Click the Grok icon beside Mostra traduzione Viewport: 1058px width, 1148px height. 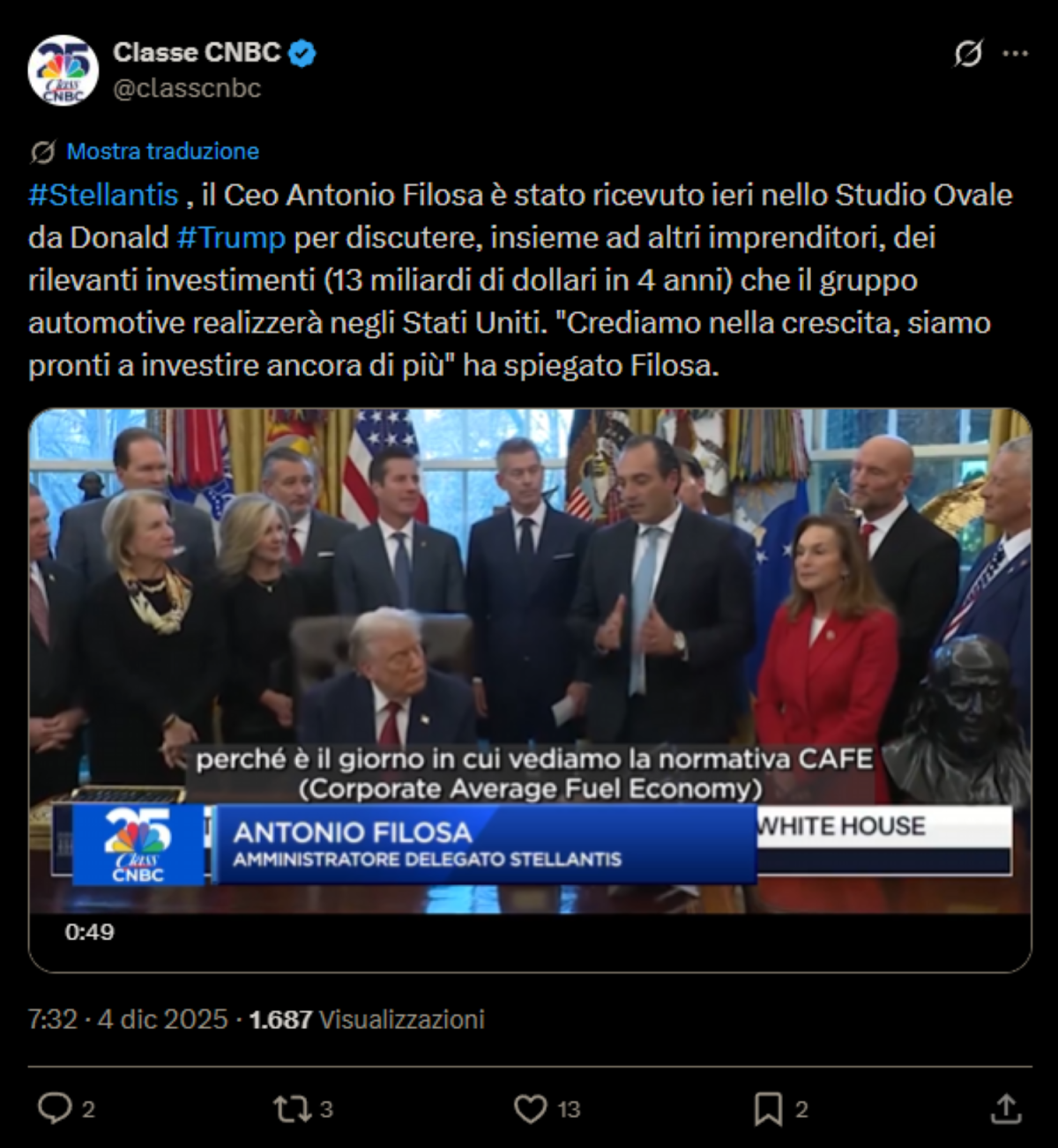click(42, 152)
